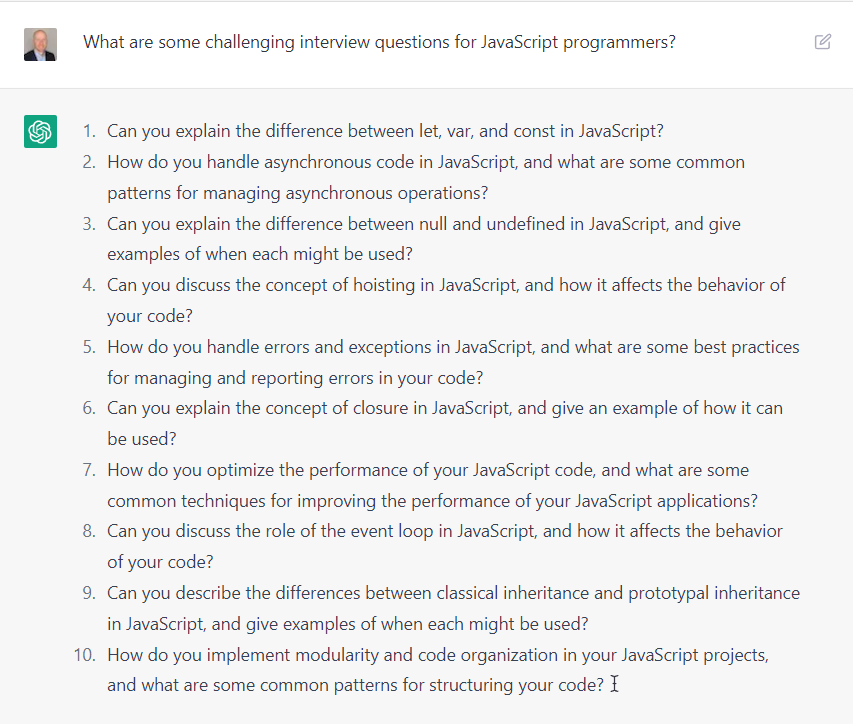Screen dimensions: 853x724
Task: Click the text 'structuring your code?' at the response end
Action: click(517, 685)
